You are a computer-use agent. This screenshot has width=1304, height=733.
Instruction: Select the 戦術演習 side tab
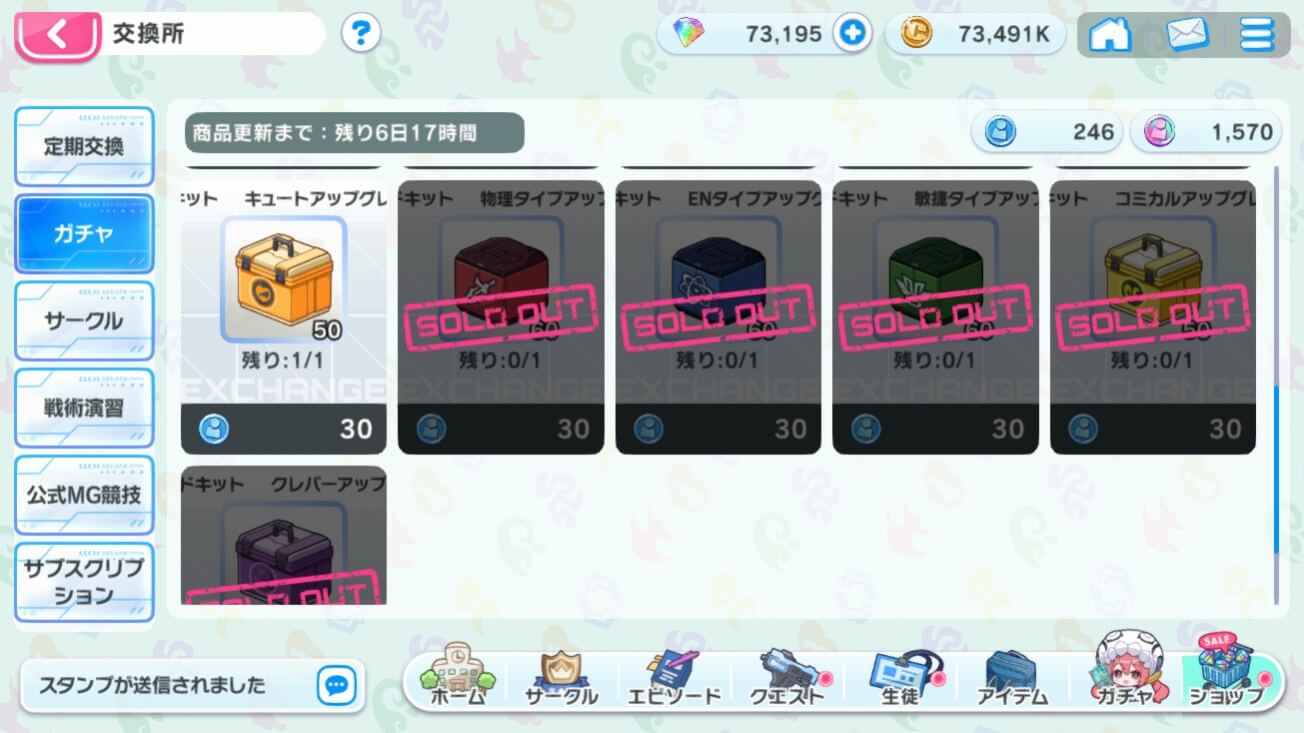coord(84,408)
